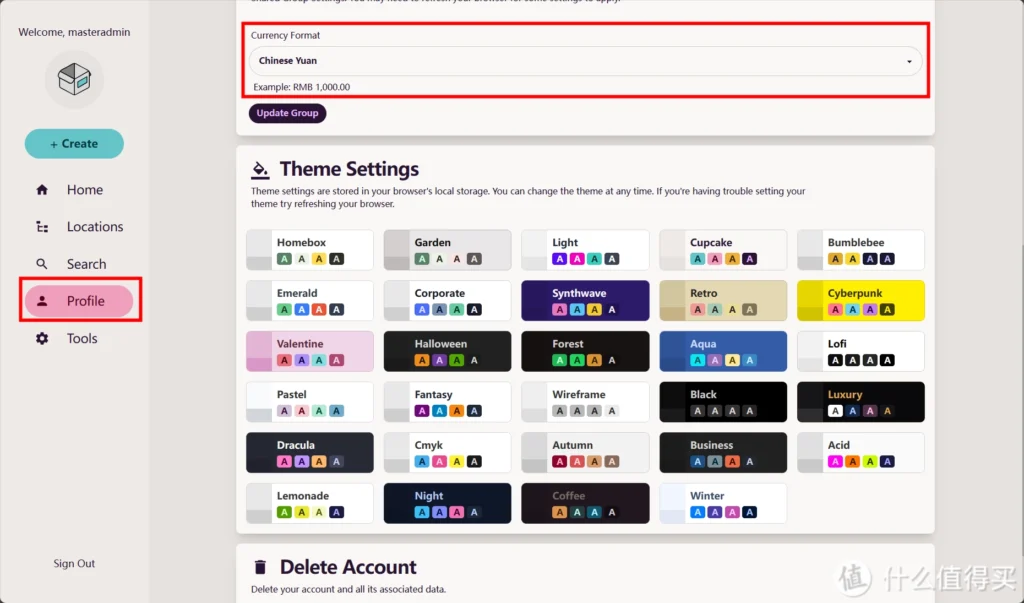
Task: Click the Tools gear icon
Action: click(x=42, y=339)
